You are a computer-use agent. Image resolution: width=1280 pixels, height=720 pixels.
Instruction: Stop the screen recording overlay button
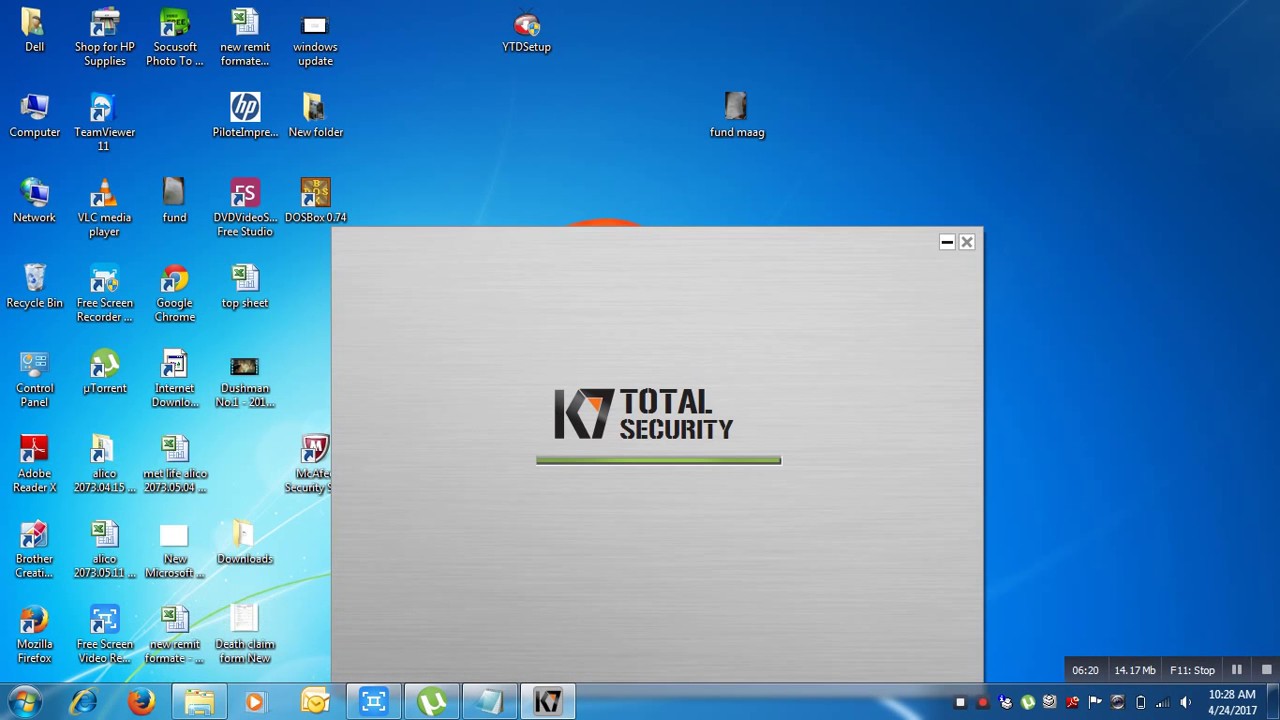[x=1266, y=670]
